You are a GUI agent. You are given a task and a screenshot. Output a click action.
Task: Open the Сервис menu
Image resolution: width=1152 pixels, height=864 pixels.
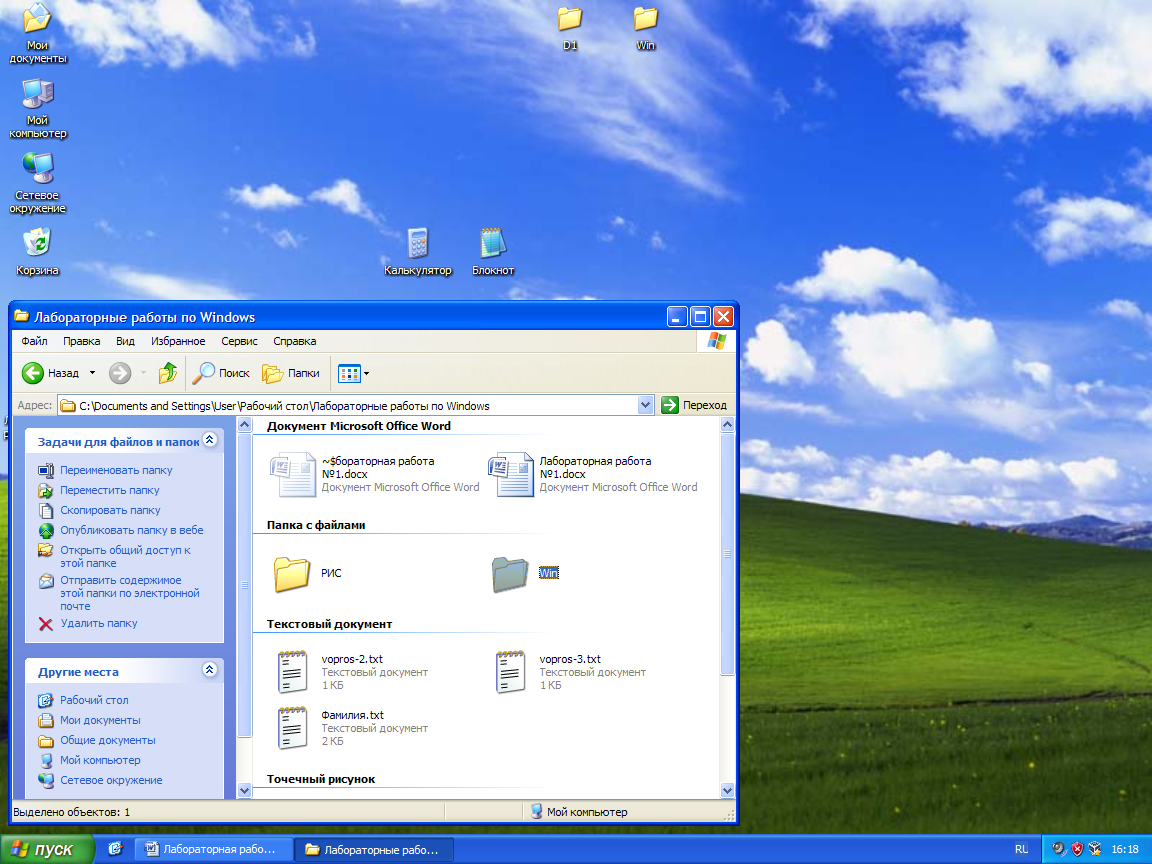click(x=240, y=341)
